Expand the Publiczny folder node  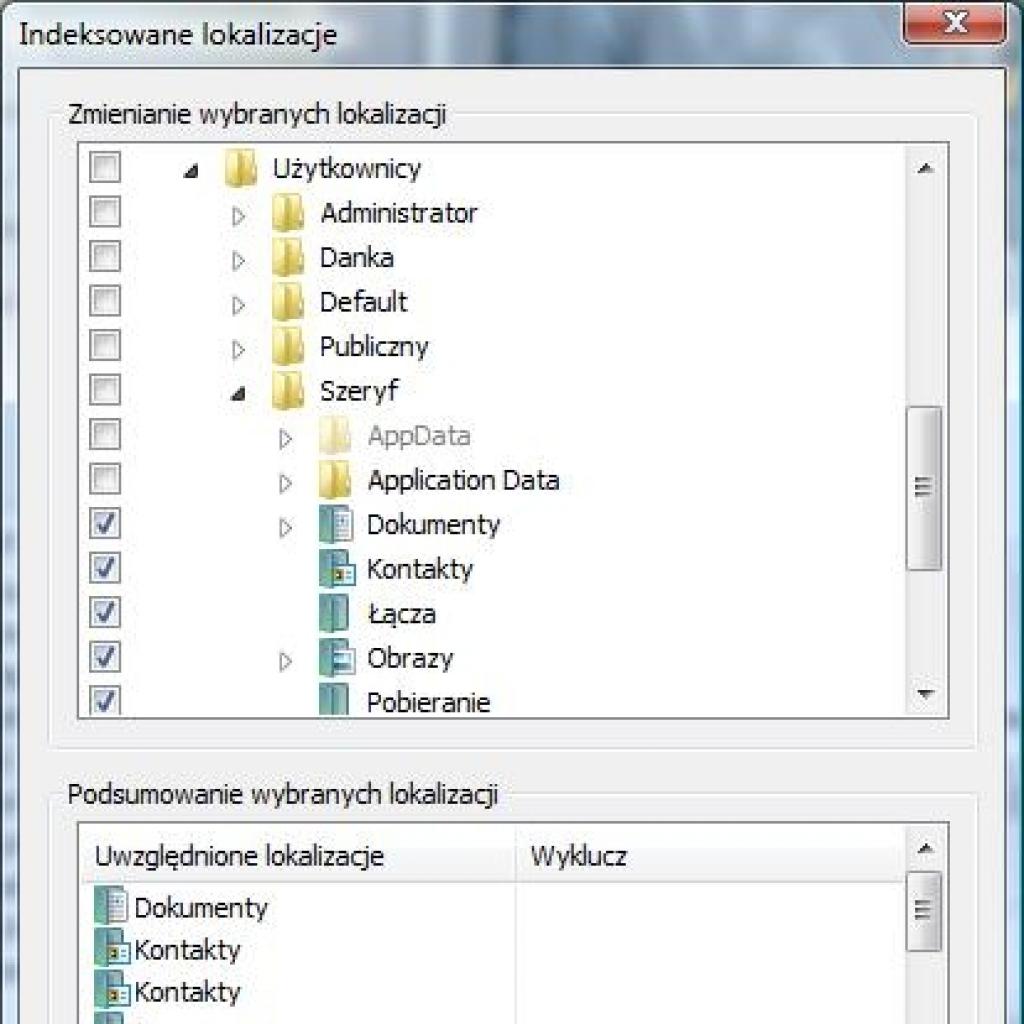point(238,350)
